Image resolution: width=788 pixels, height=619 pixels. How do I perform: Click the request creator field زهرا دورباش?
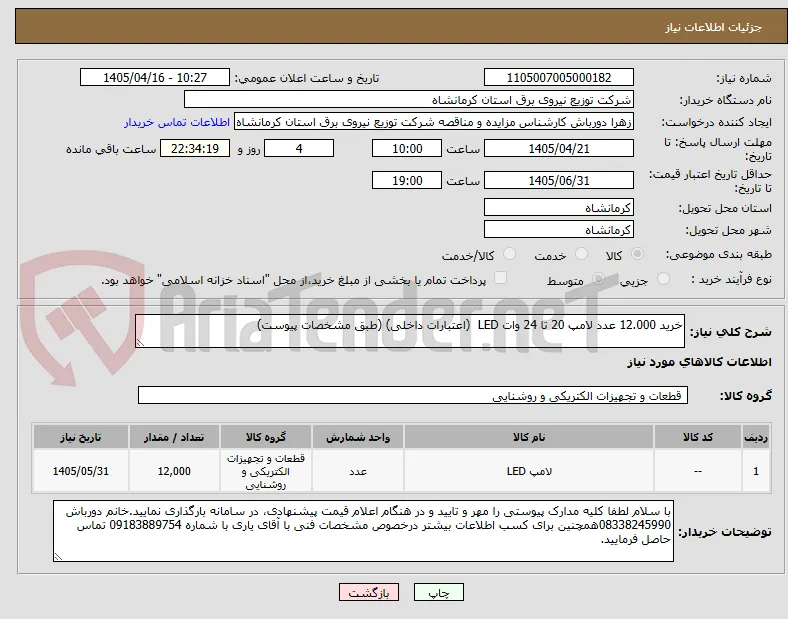[x=434, y=122]
